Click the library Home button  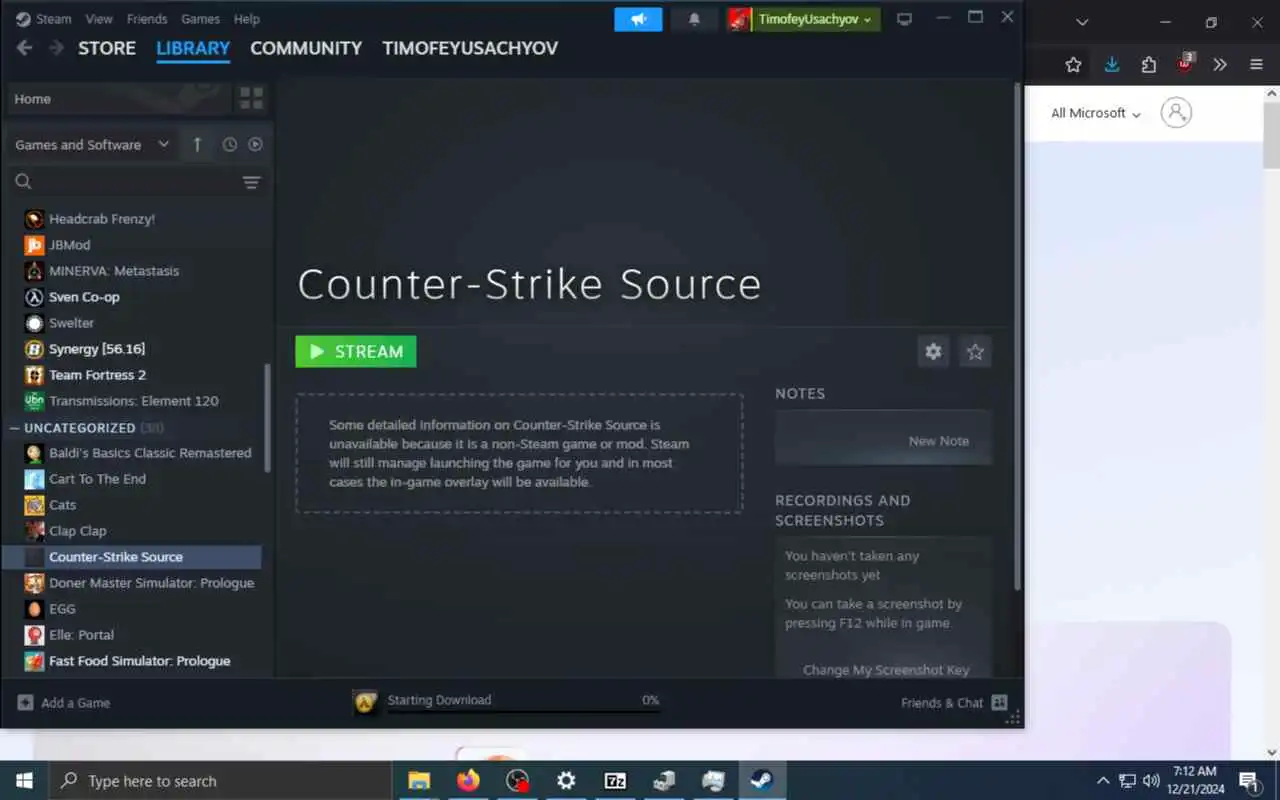coord(119,99)
